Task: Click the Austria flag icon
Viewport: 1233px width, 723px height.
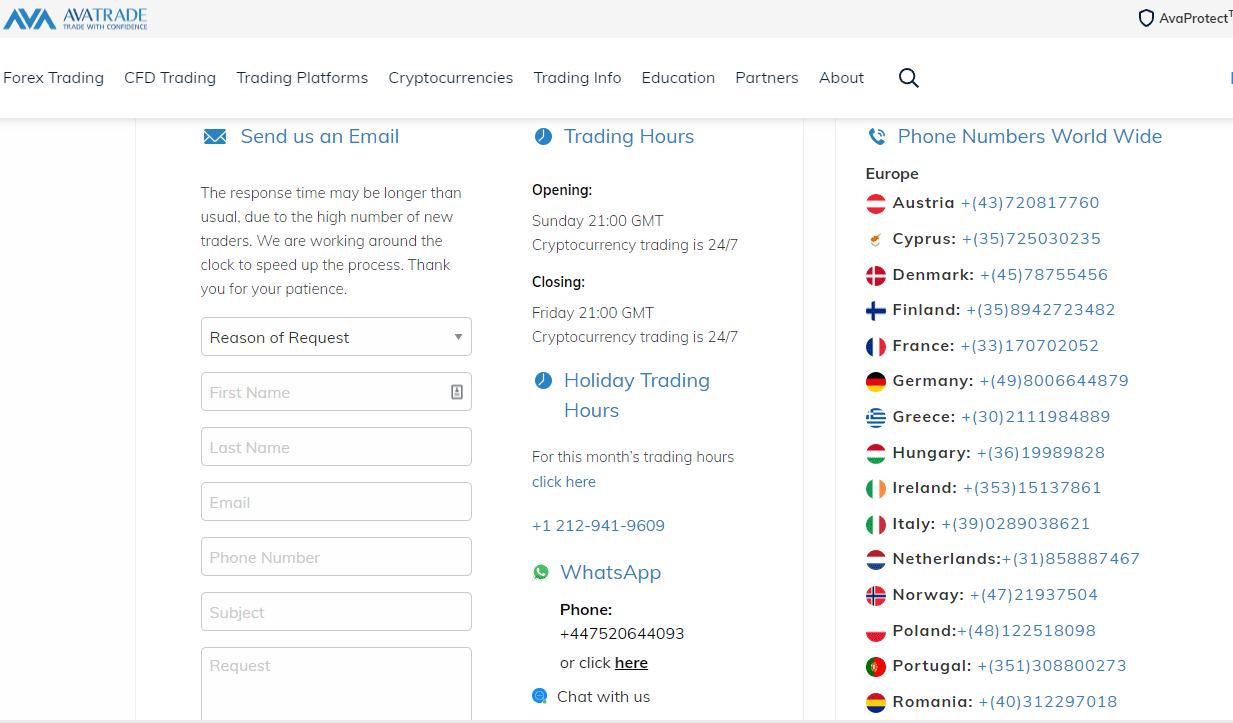Action: [x=876, y=203]
